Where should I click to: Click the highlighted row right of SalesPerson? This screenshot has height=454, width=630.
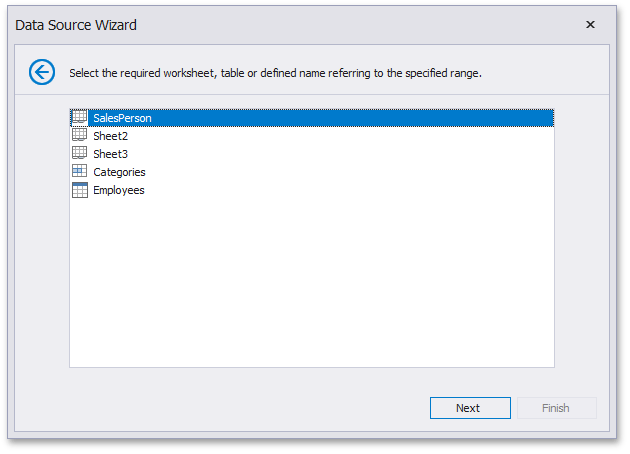pyautogui.click(x=350, y=118)
